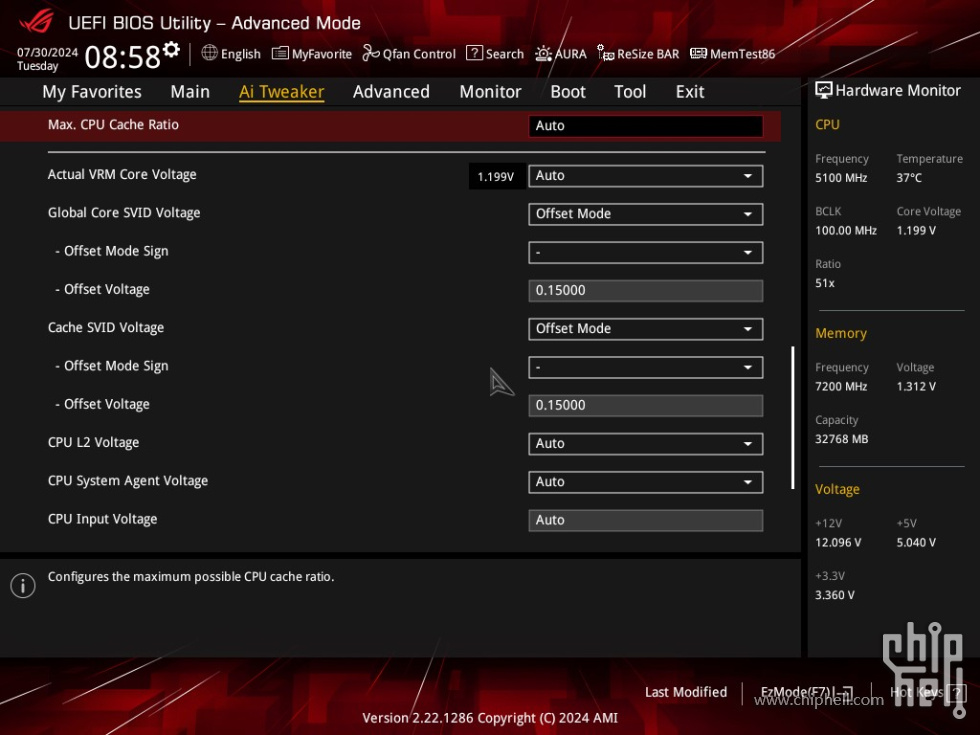This screenshot has height=735, width=980.
Task: Select the CPU System Agent Voltage label
Action: 128,481
